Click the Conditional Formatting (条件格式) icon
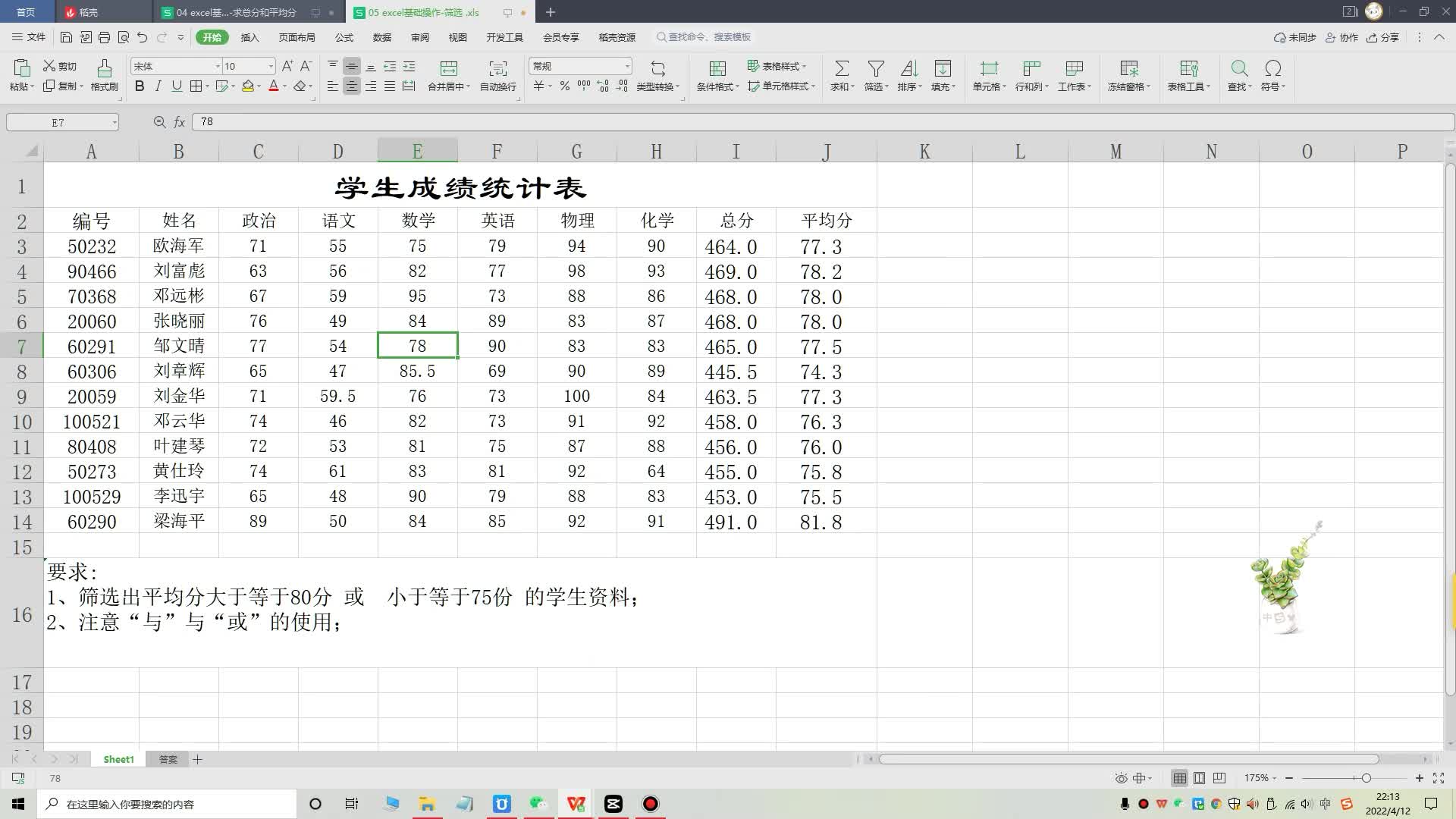 click(717, 68)
